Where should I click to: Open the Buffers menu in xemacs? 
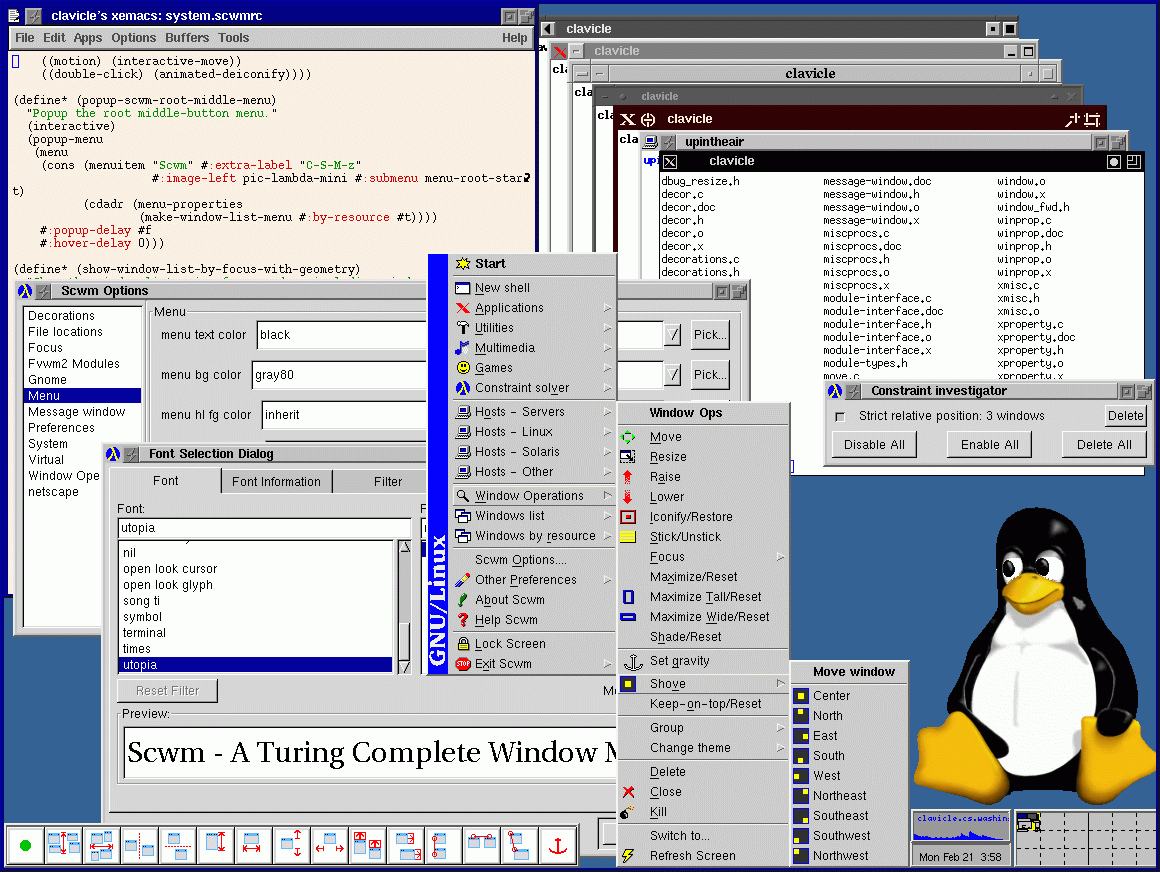(186, 38)
